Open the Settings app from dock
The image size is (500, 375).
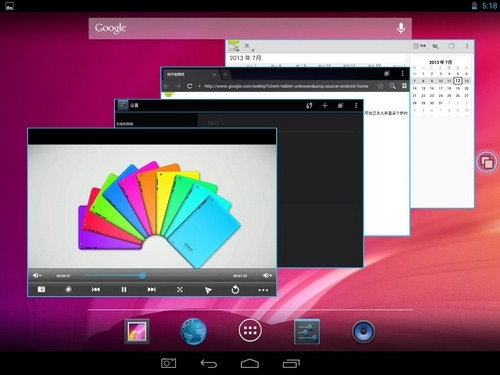coord(307,331)
